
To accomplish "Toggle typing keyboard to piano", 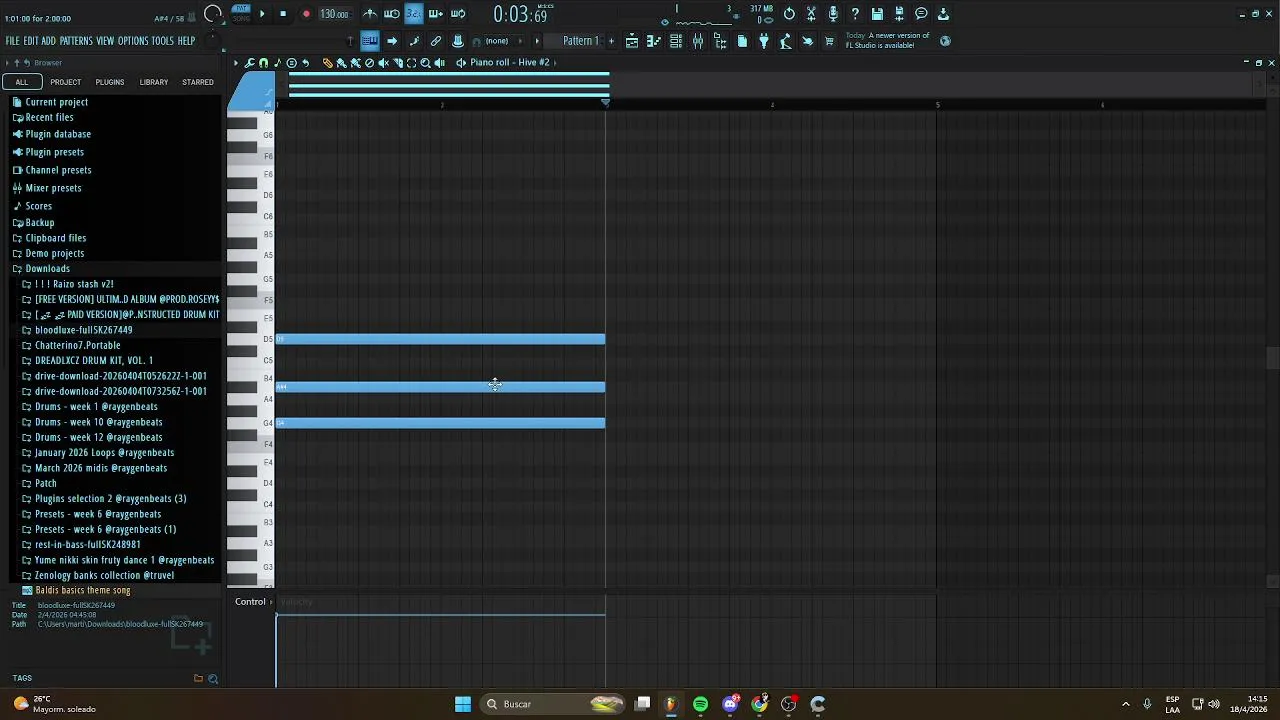I will 370,41.
